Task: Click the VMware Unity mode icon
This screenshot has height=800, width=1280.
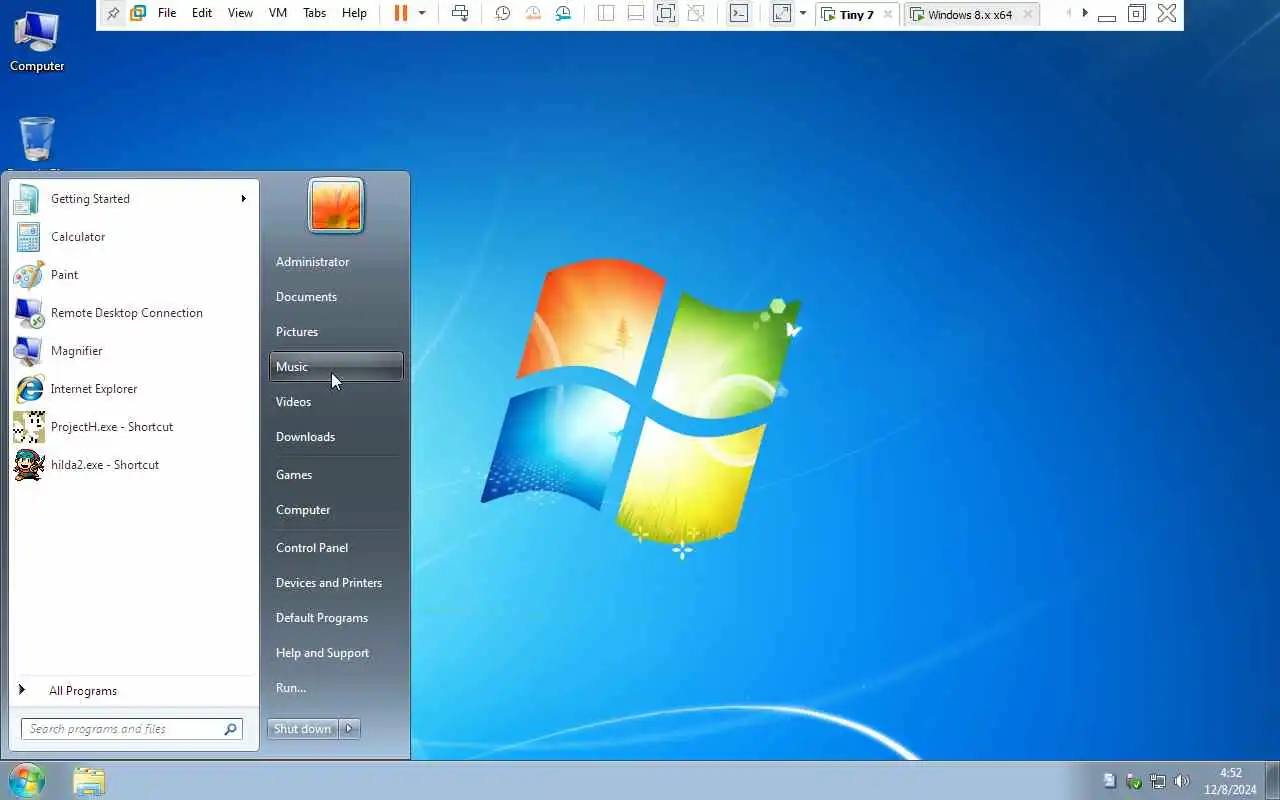Action: [x=696, y=13]
